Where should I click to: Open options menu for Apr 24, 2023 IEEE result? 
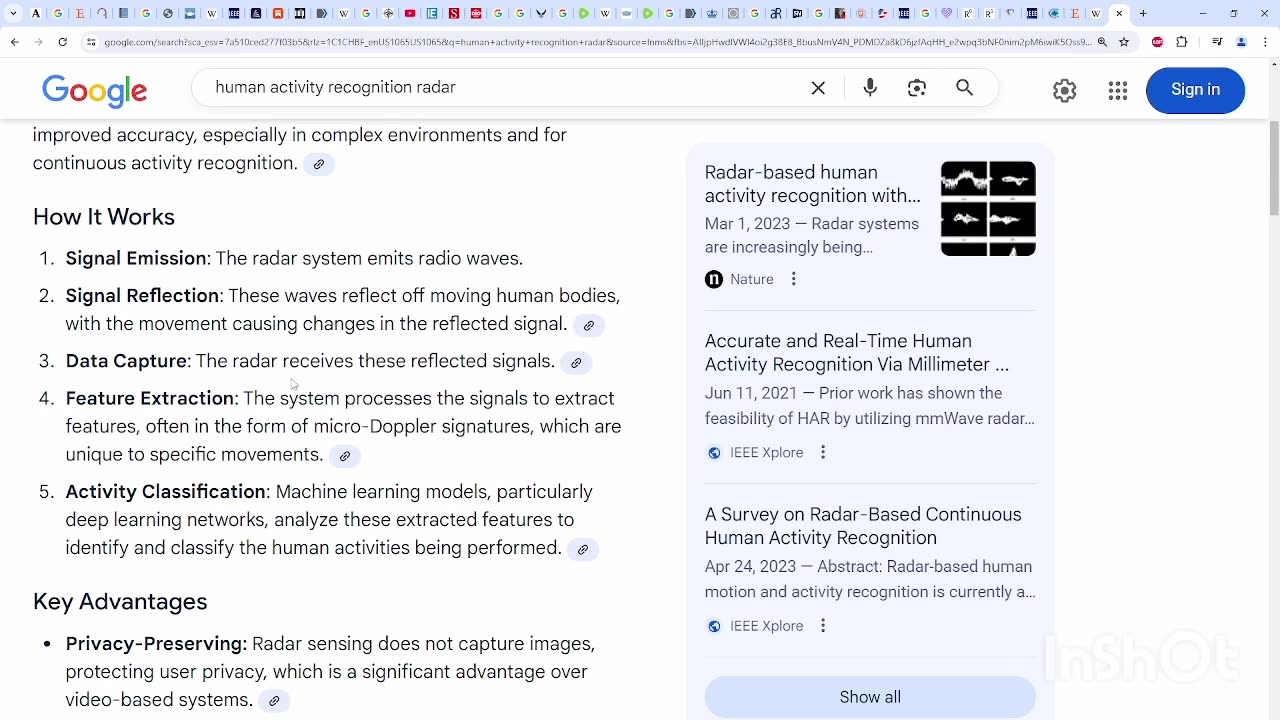tap(823, 626)
